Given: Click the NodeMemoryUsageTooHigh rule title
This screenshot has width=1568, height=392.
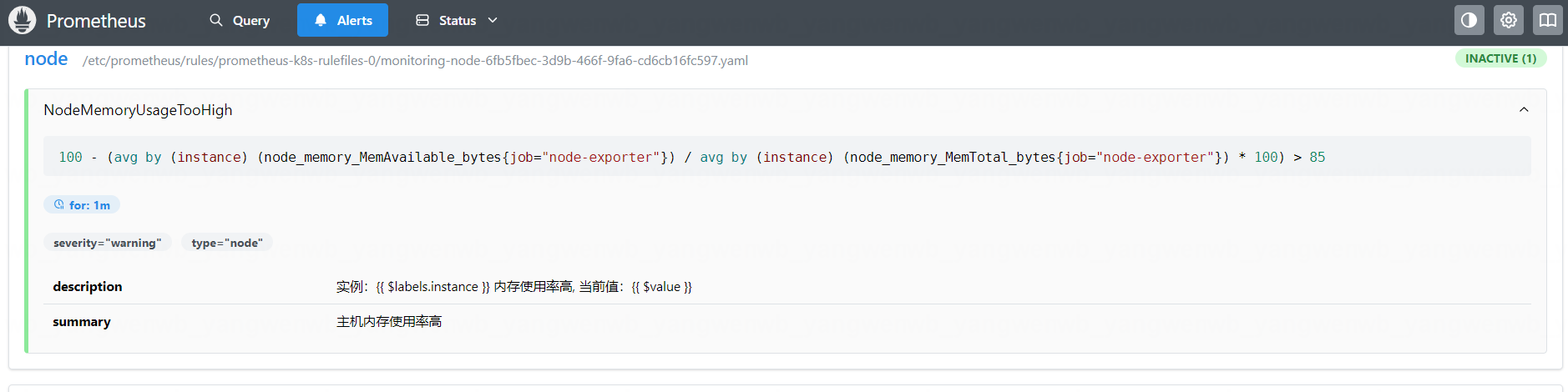Looking at the screenshot, I should [138, 110].
